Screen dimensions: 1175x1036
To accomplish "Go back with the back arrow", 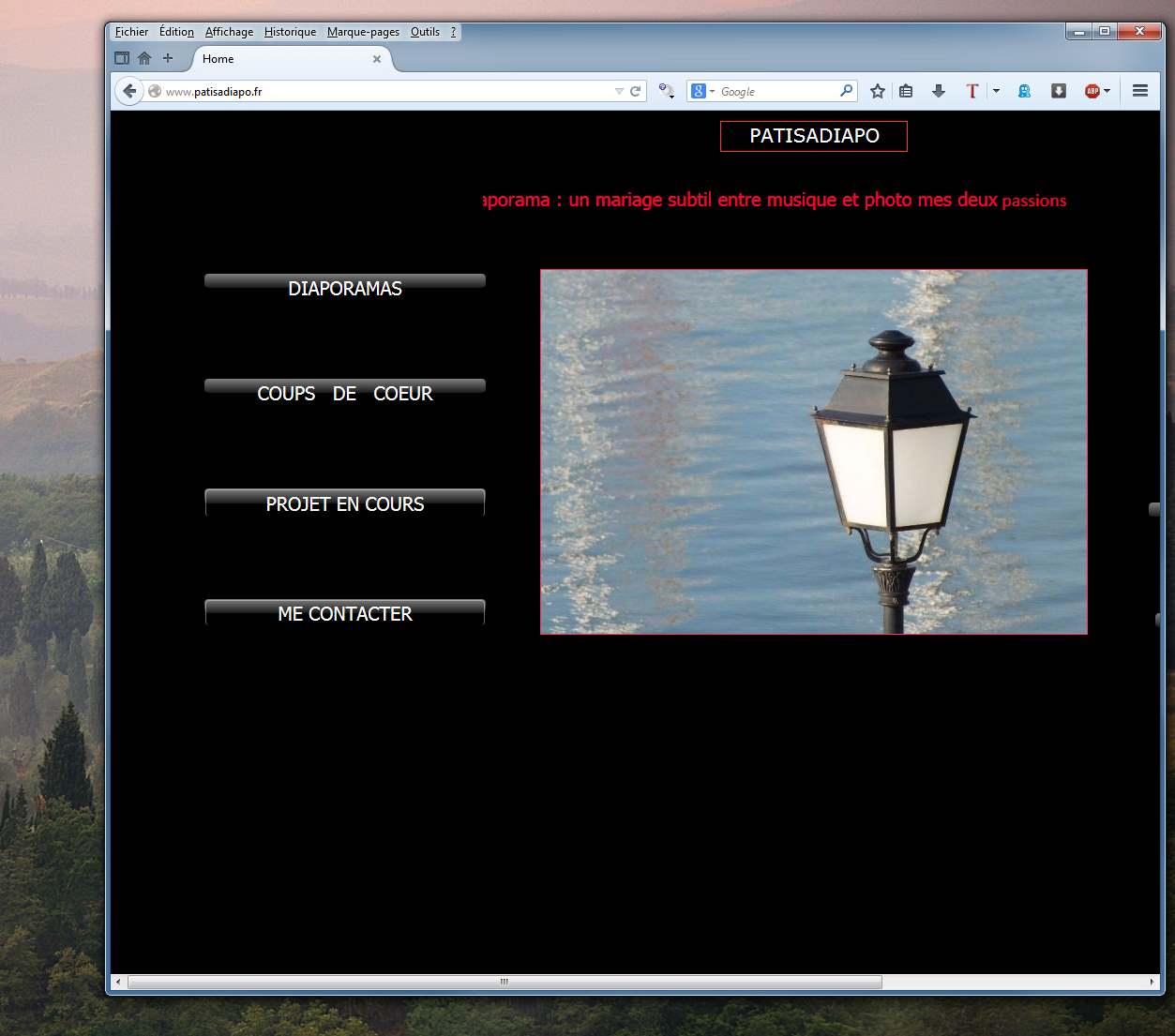I will coord(129,91).
